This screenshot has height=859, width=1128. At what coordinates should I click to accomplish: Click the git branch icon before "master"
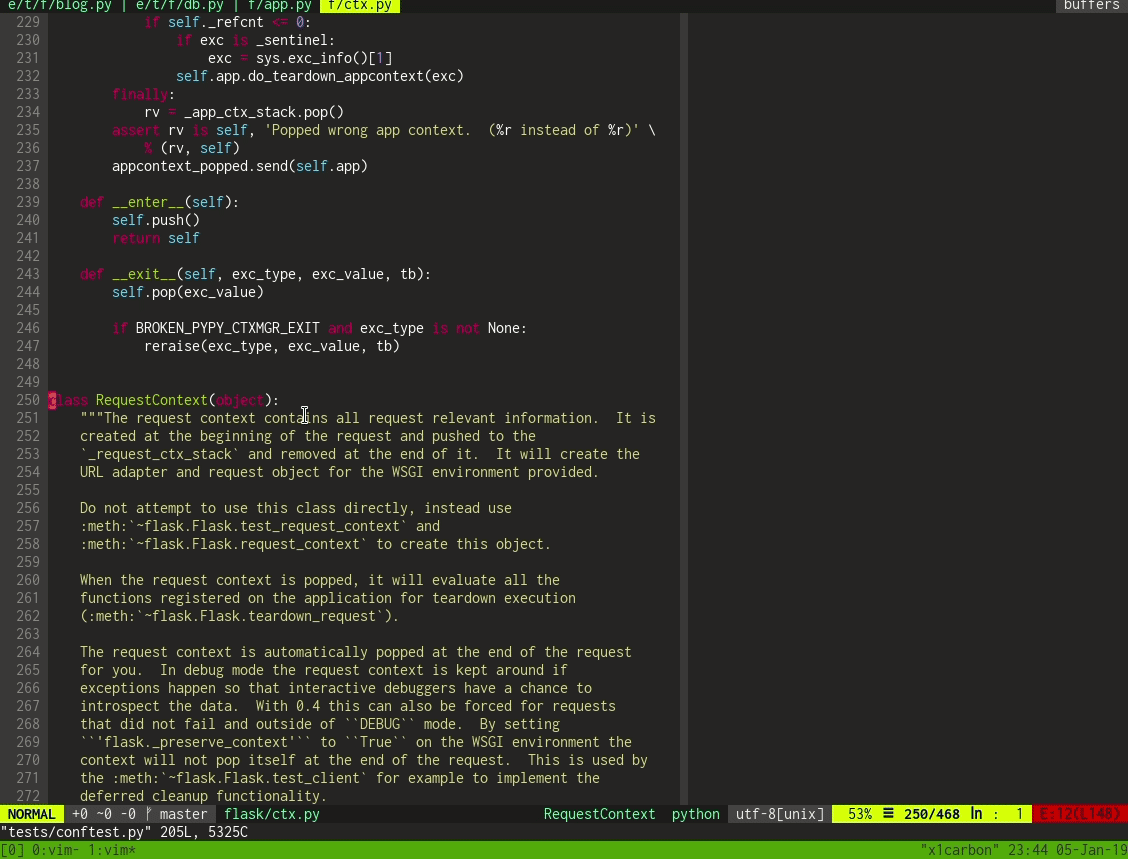pos(146,814)
